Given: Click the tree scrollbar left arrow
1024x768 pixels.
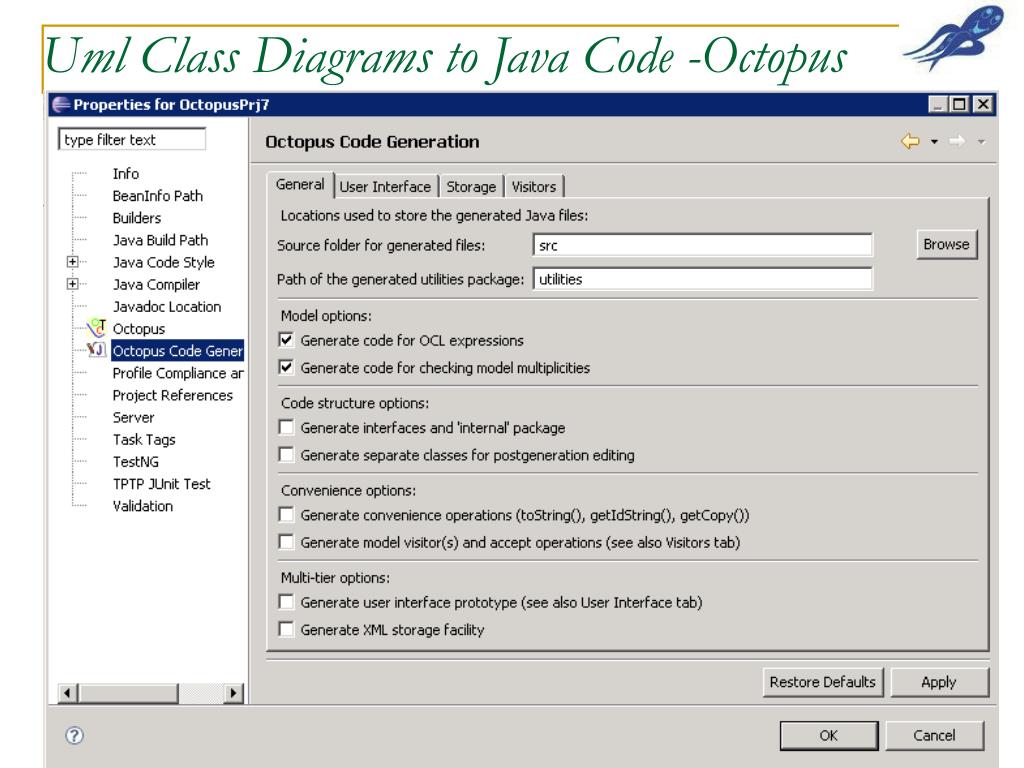Looking at the screenshot, I should [68, 693].
